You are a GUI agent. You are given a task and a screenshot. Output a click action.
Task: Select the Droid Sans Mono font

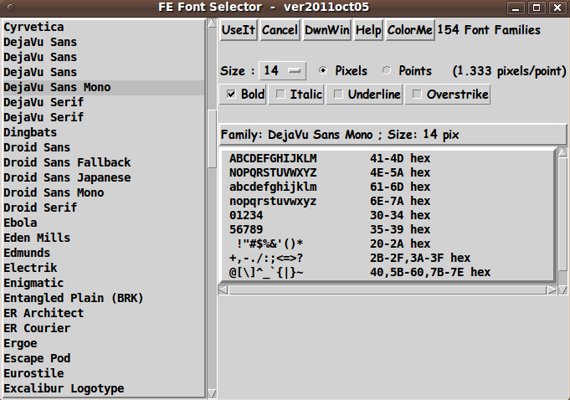(103, 193)
